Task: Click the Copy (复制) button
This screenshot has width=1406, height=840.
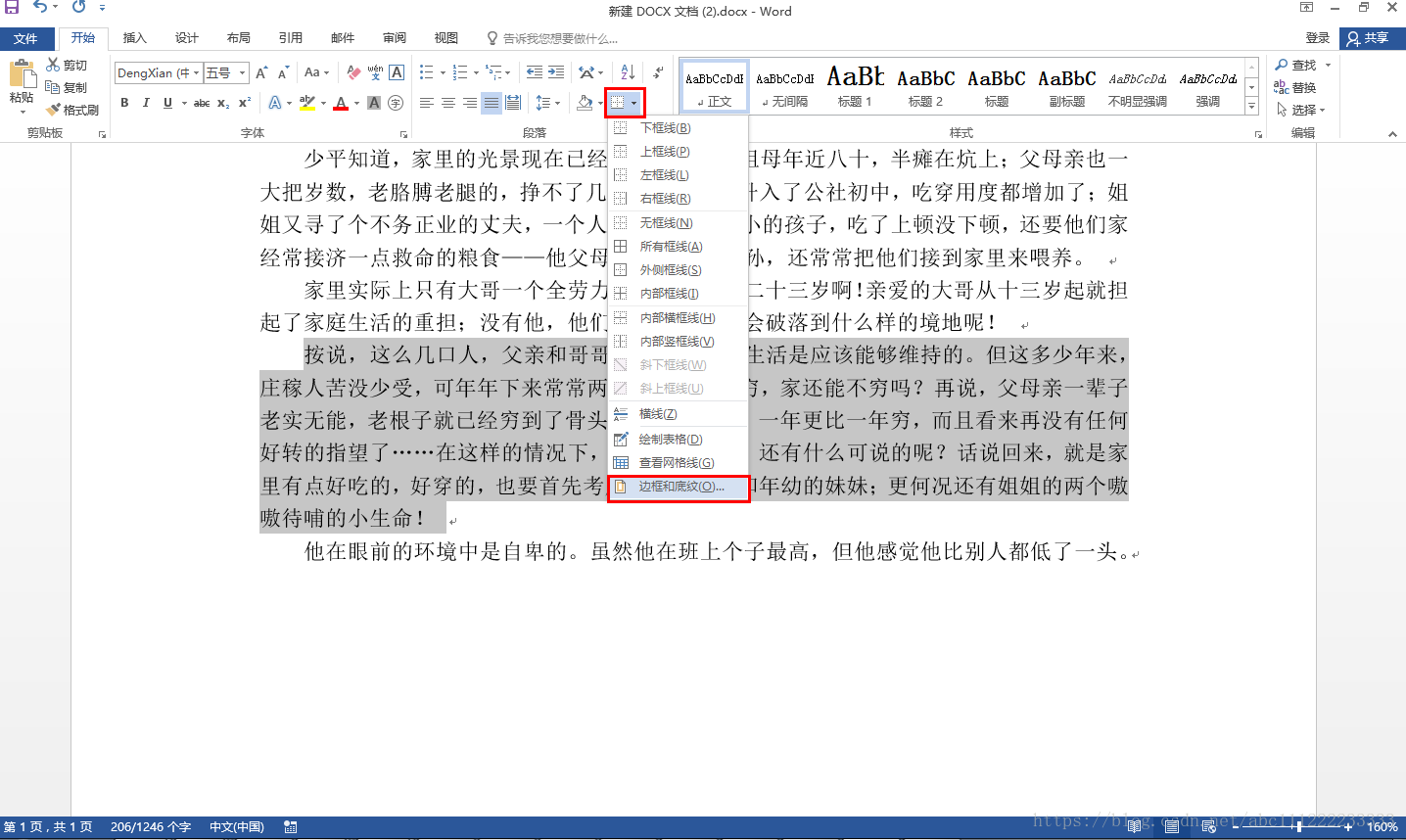Action: [x=67, y=87]
